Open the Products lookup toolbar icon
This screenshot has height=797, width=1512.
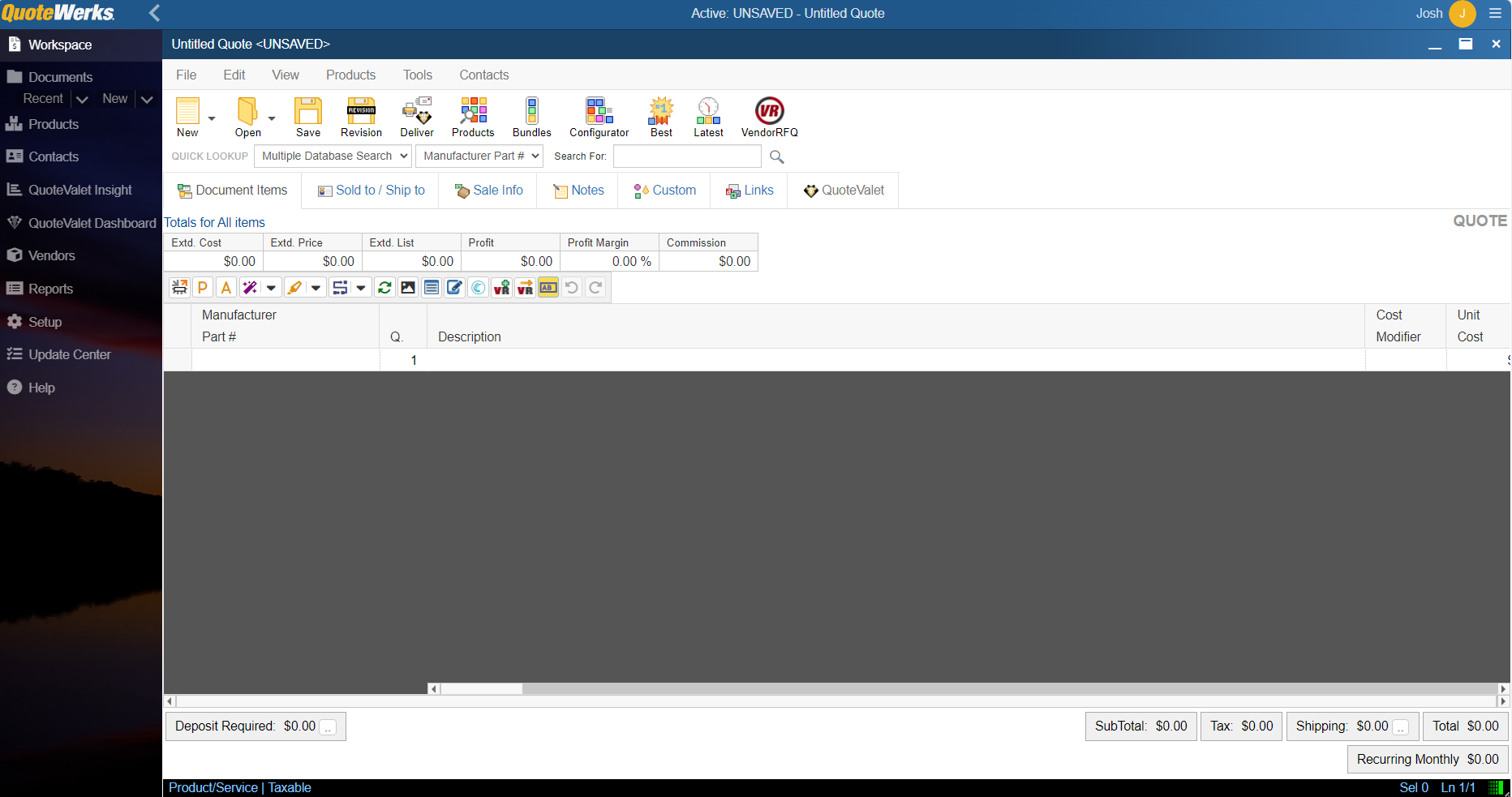[x=473, y=117]
